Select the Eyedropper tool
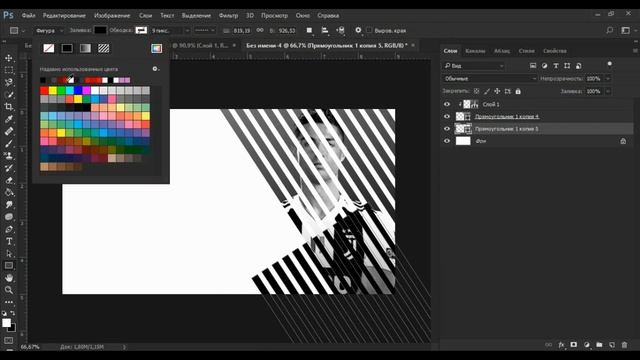 (x=9, y=119)
